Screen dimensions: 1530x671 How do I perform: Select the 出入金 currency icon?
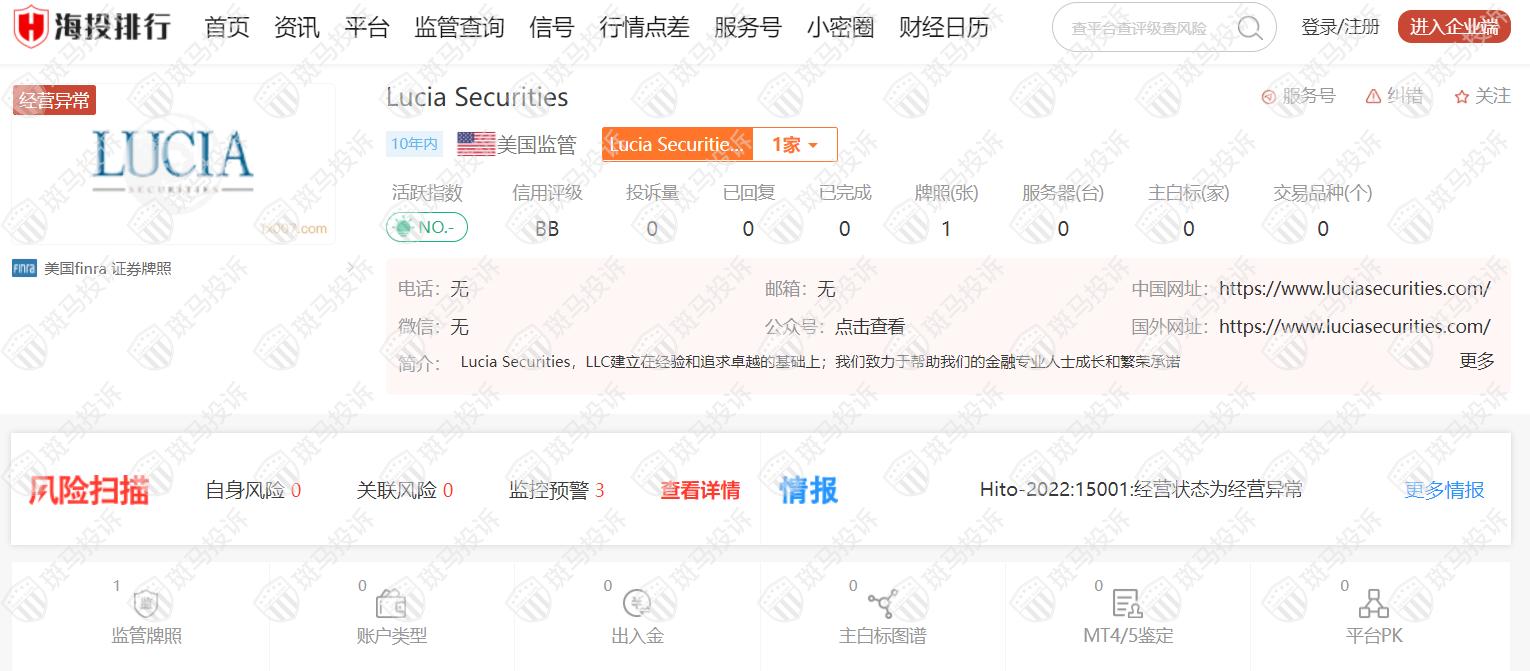click(637, 604)
